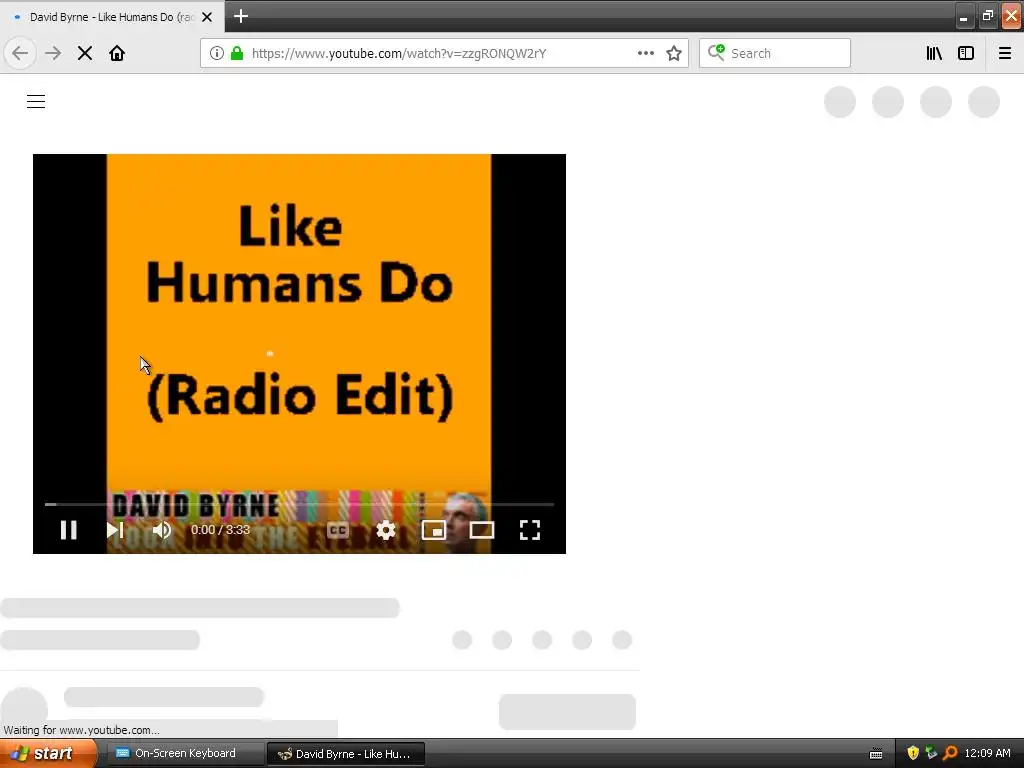Pause the video with the pause button
Screen dimensions: 1024x768
click(69, 530)
